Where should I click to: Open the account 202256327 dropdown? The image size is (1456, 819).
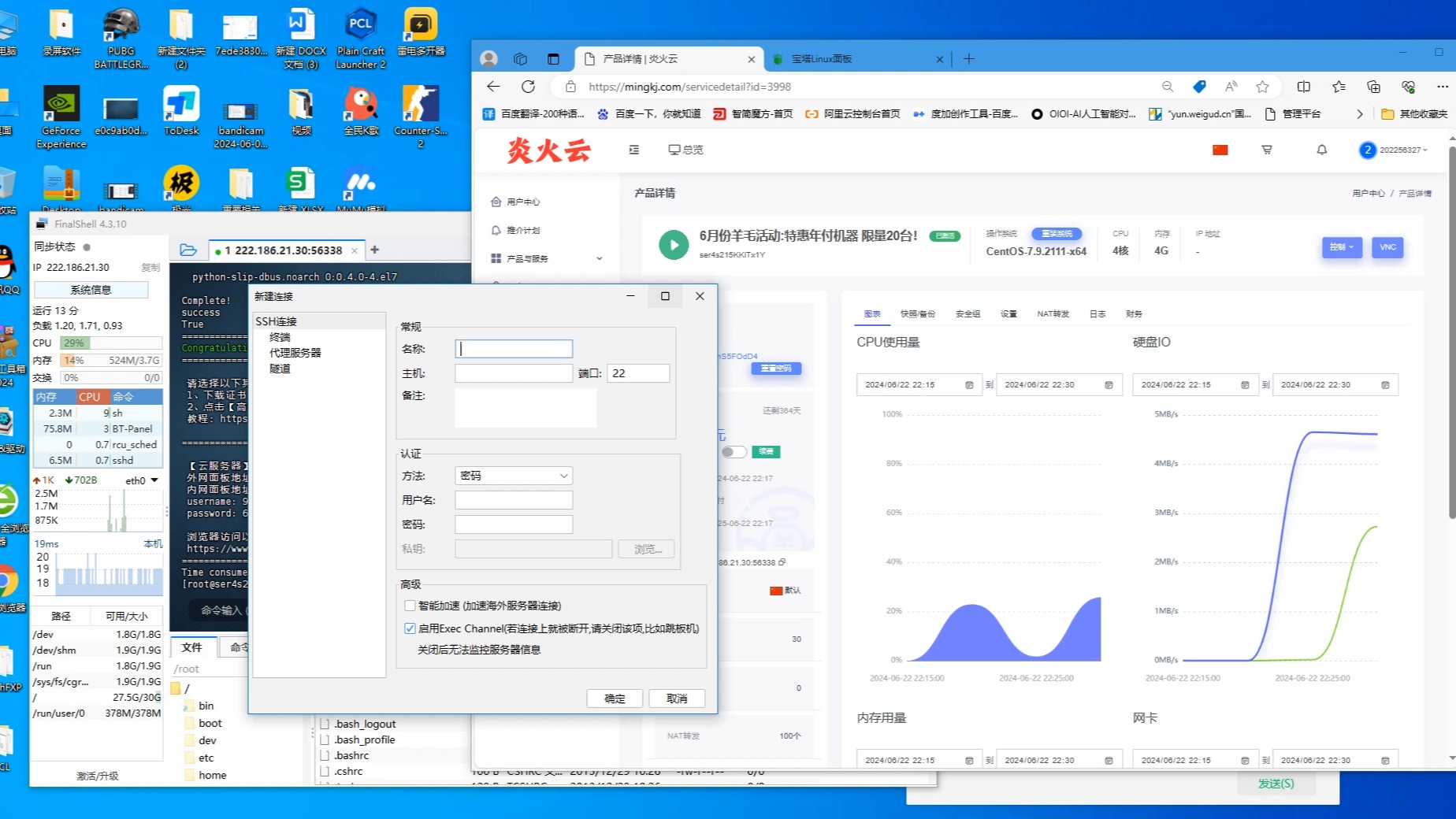pos(1395,150)
